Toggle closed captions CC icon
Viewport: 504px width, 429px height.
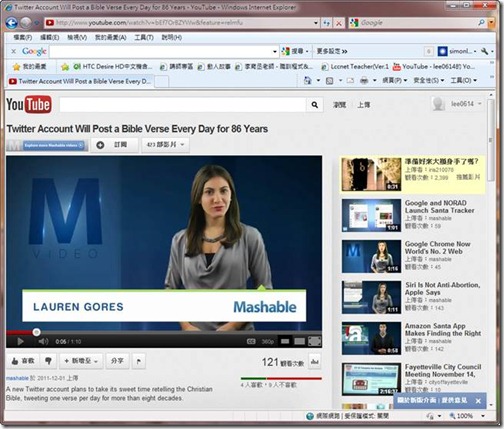coord(251,341)
